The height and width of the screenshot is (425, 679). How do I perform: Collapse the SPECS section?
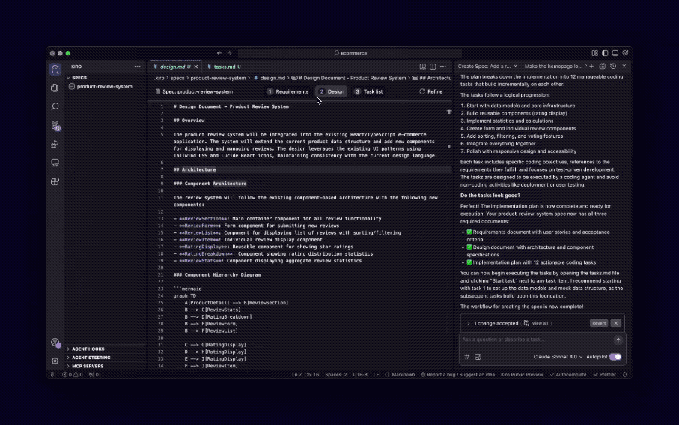click(x=77, y=78)
